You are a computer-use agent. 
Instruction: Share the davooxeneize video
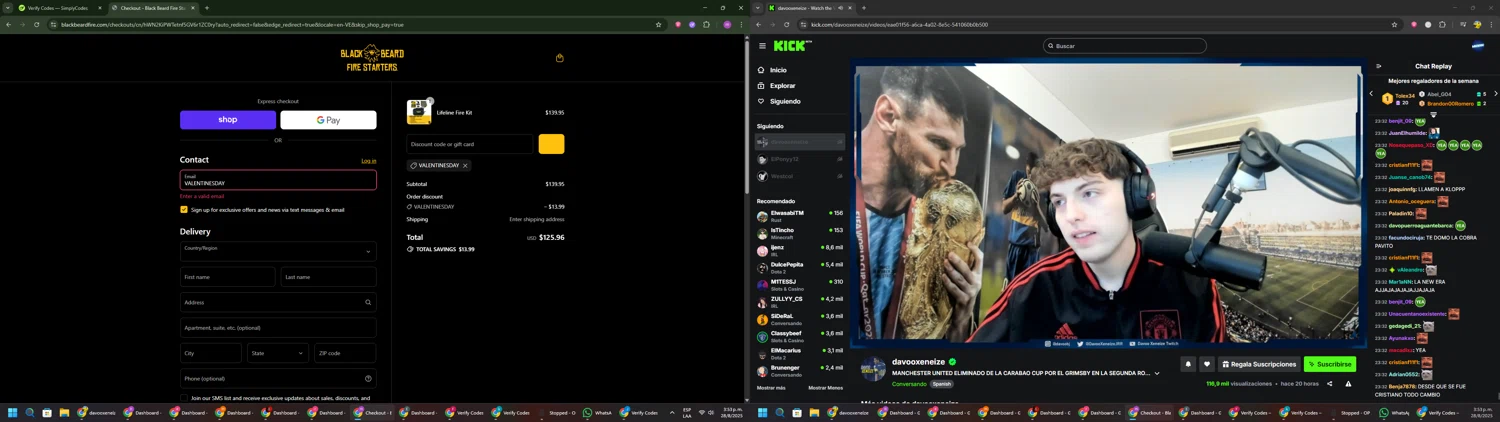pos(1329,384)
